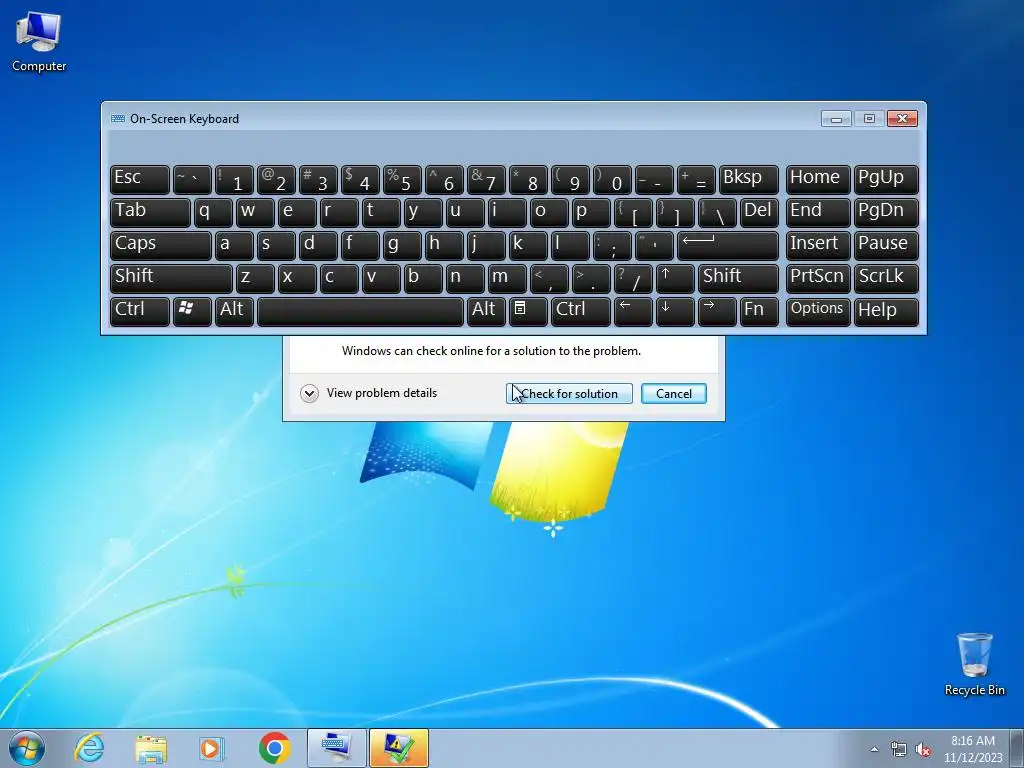
Task: Open Windows Media Player from taskbar
Action: point(212,748)
